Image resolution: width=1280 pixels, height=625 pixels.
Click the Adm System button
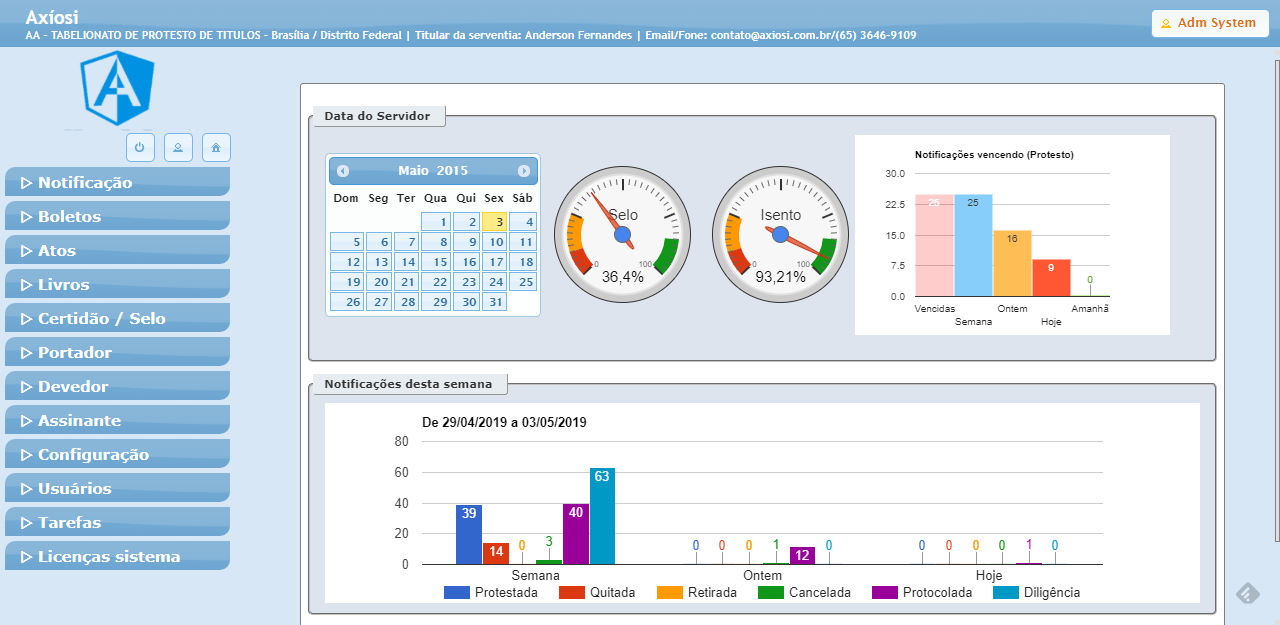pyautogui.click(x=1209, y=23)
